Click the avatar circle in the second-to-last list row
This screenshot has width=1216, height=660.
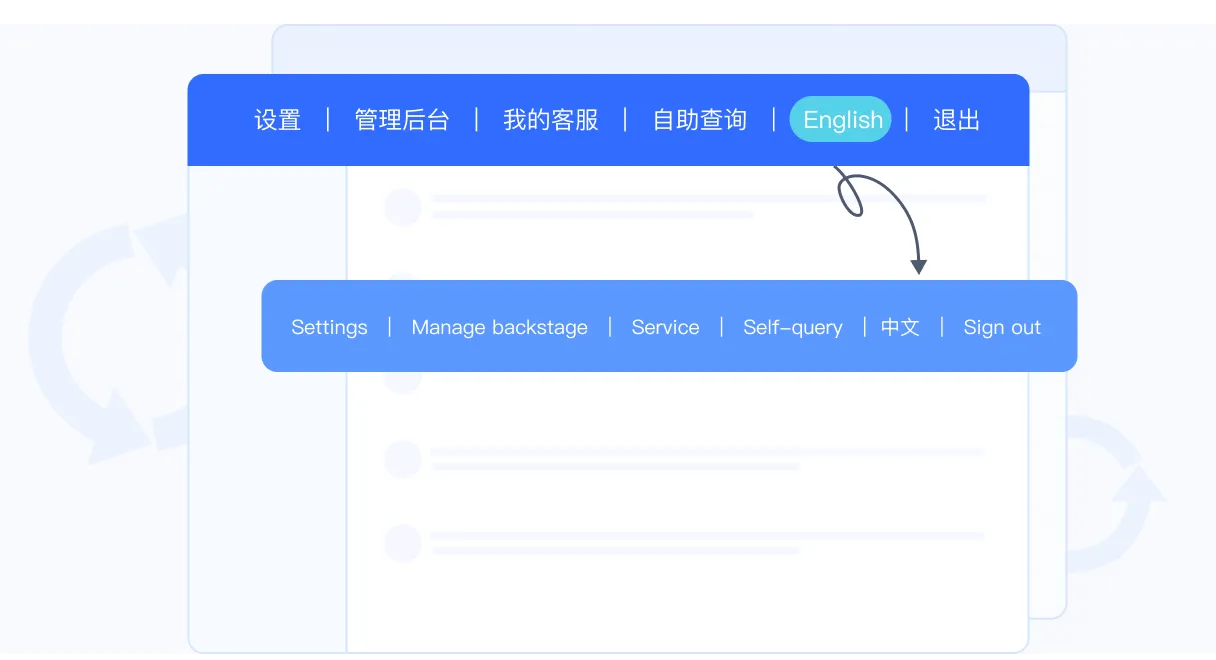(x=403, y=459)
